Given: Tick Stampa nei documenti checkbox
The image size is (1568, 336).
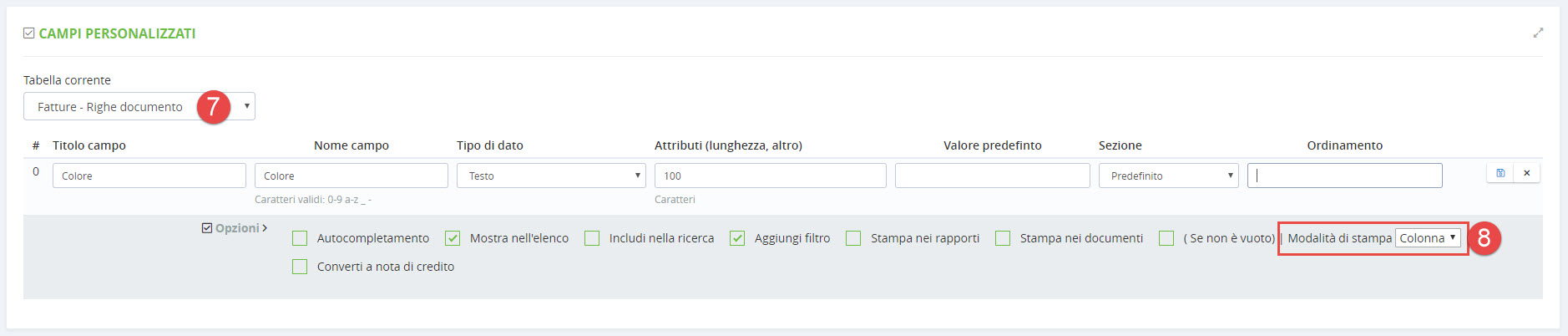Looking at the screenshot, I should point(1003,238).
